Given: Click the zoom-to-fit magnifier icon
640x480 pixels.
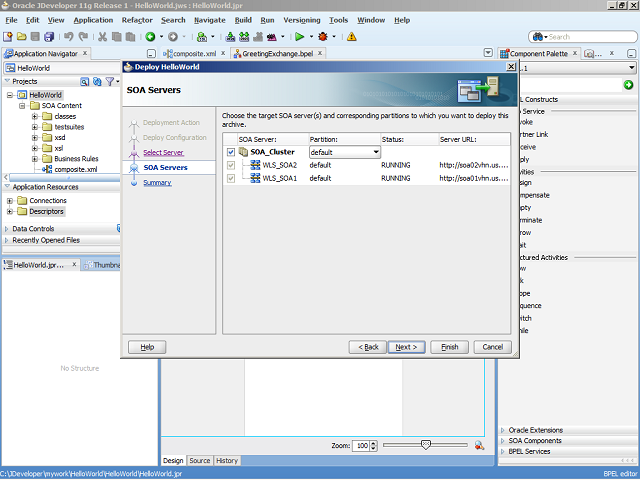Looking at the screenshot, I should [479, 445].
